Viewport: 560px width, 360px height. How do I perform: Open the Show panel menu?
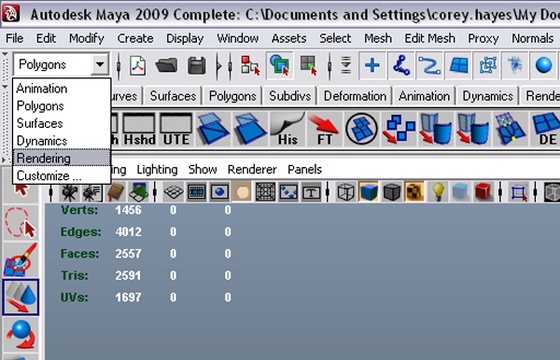click(x=202, y=169)
